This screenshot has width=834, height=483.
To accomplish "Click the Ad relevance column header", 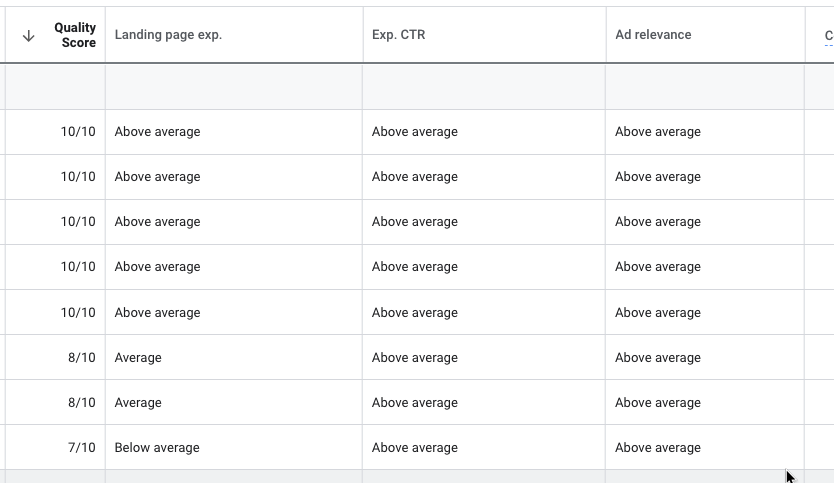I will coord(653,35).
